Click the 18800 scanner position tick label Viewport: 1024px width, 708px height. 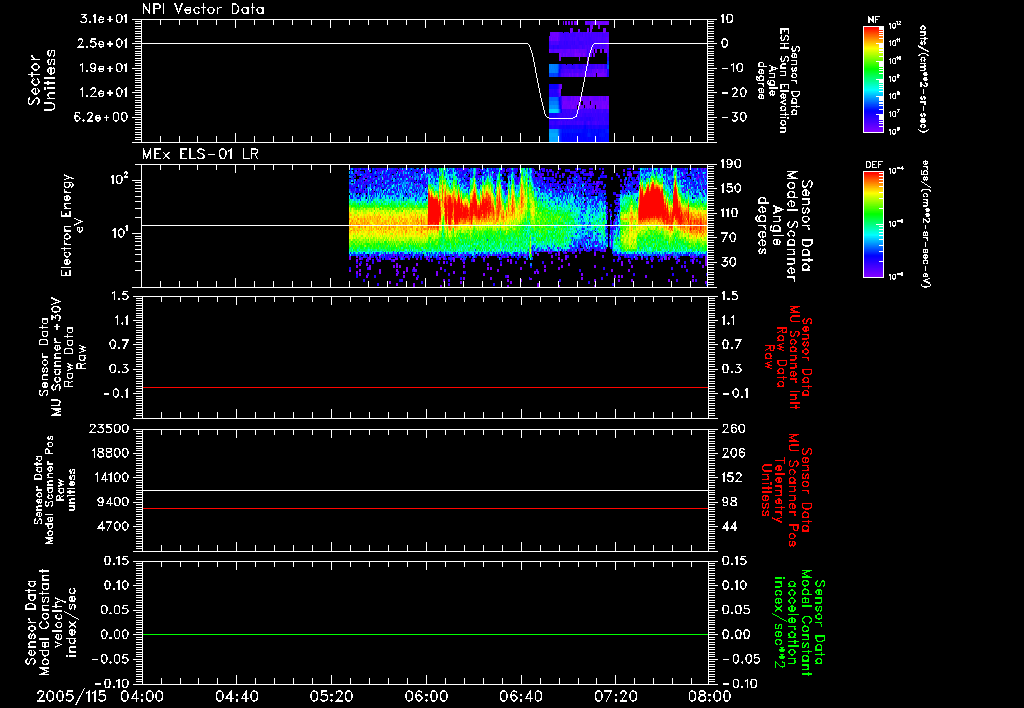(x=108, y=453)
